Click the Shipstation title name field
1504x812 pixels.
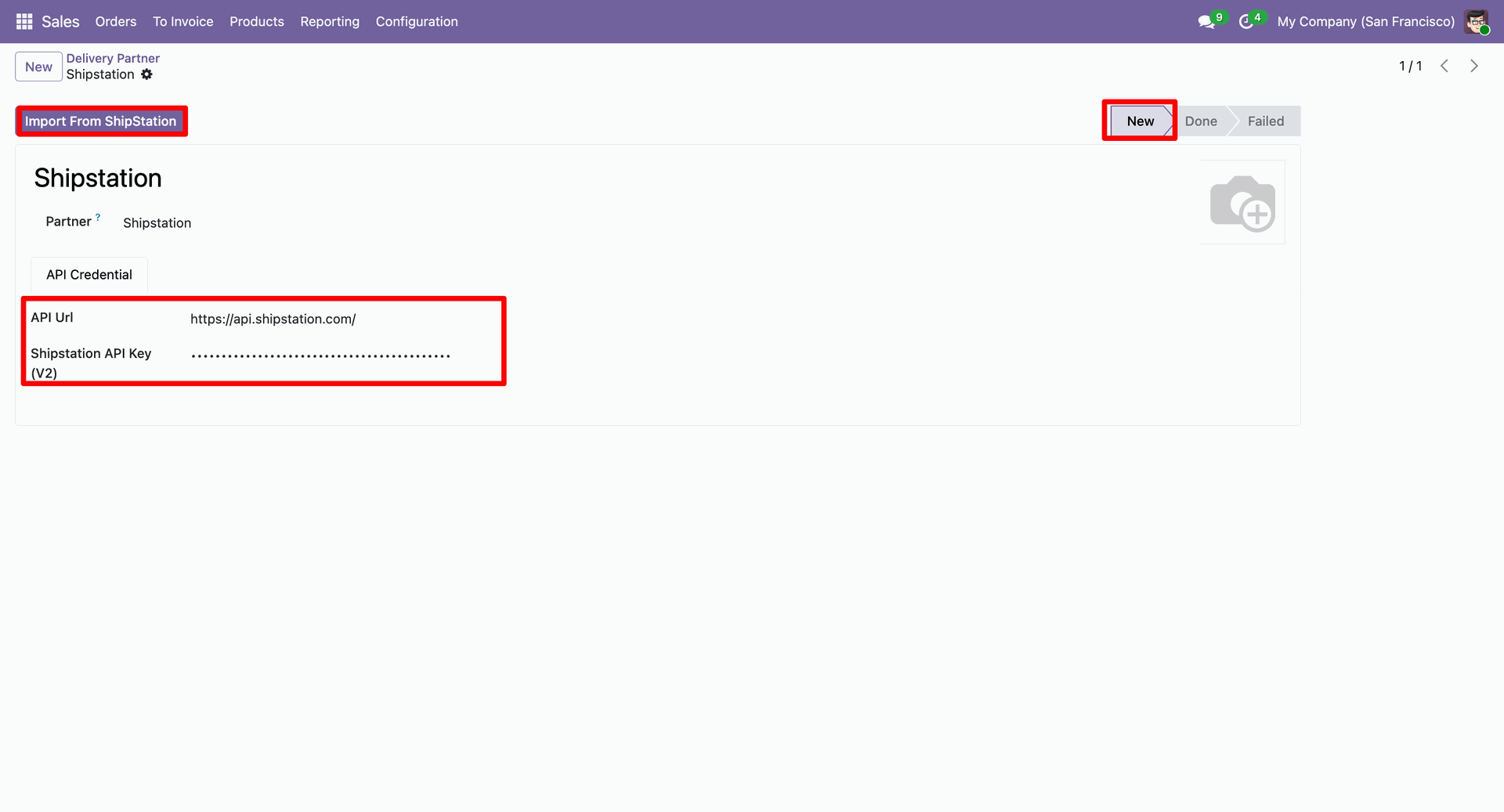tap(98, 179)
